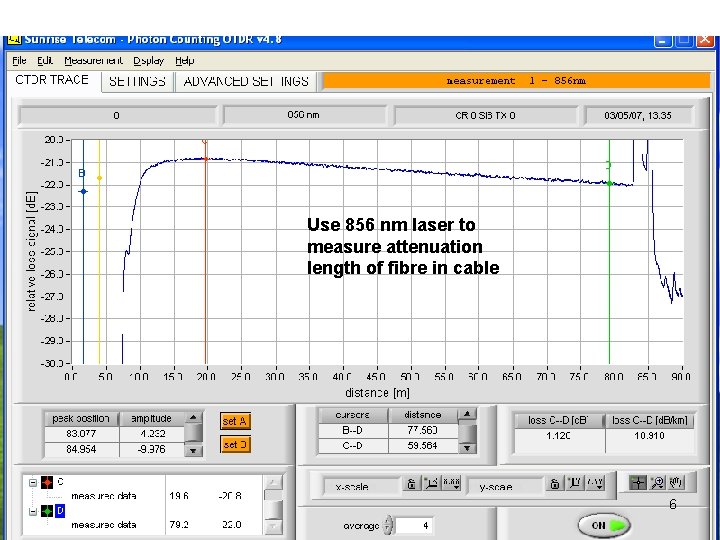Open the Display menu

pyautogui.click(x=148, y=61)
